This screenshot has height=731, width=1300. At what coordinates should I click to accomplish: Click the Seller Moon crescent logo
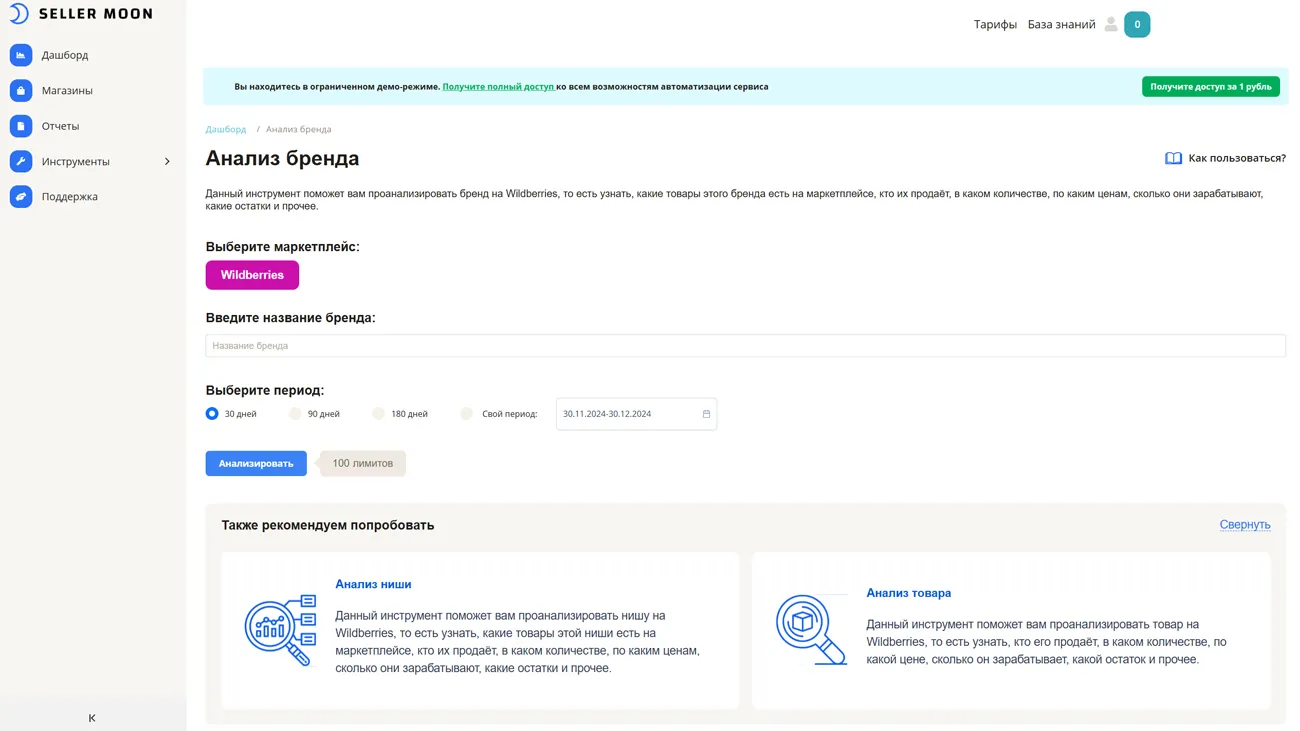pos(19,14)
